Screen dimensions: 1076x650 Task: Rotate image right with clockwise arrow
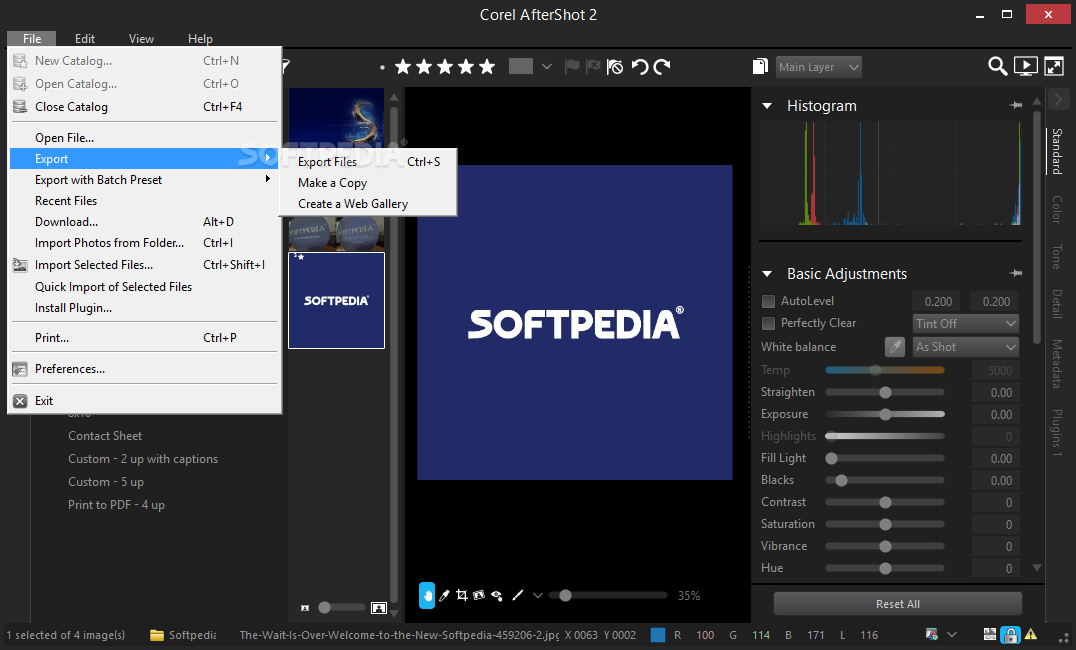pos(662,67)
